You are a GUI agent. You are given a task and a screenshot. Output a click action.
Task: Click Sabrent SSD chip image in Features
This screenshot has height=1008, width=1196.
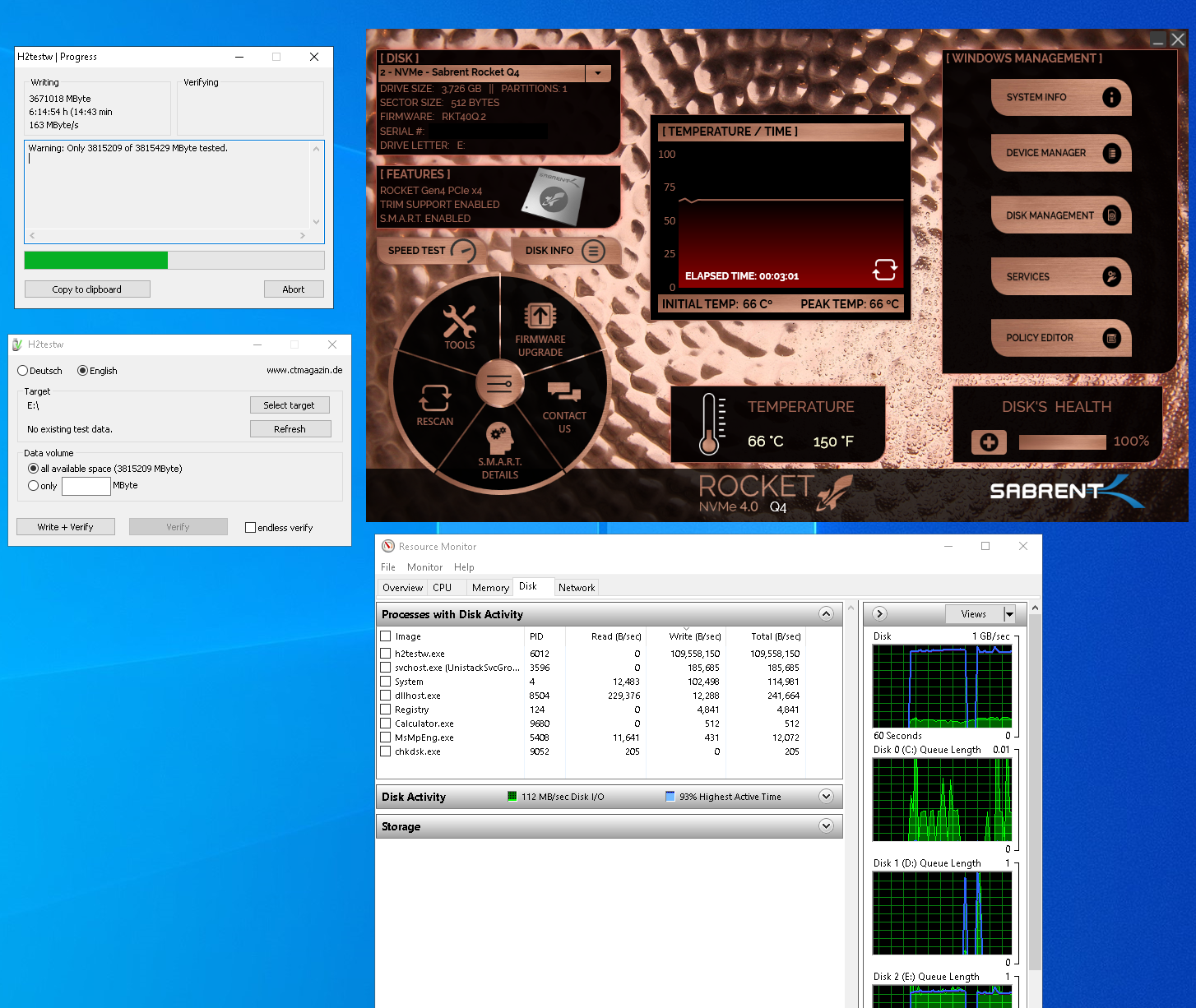pos(554,196)
